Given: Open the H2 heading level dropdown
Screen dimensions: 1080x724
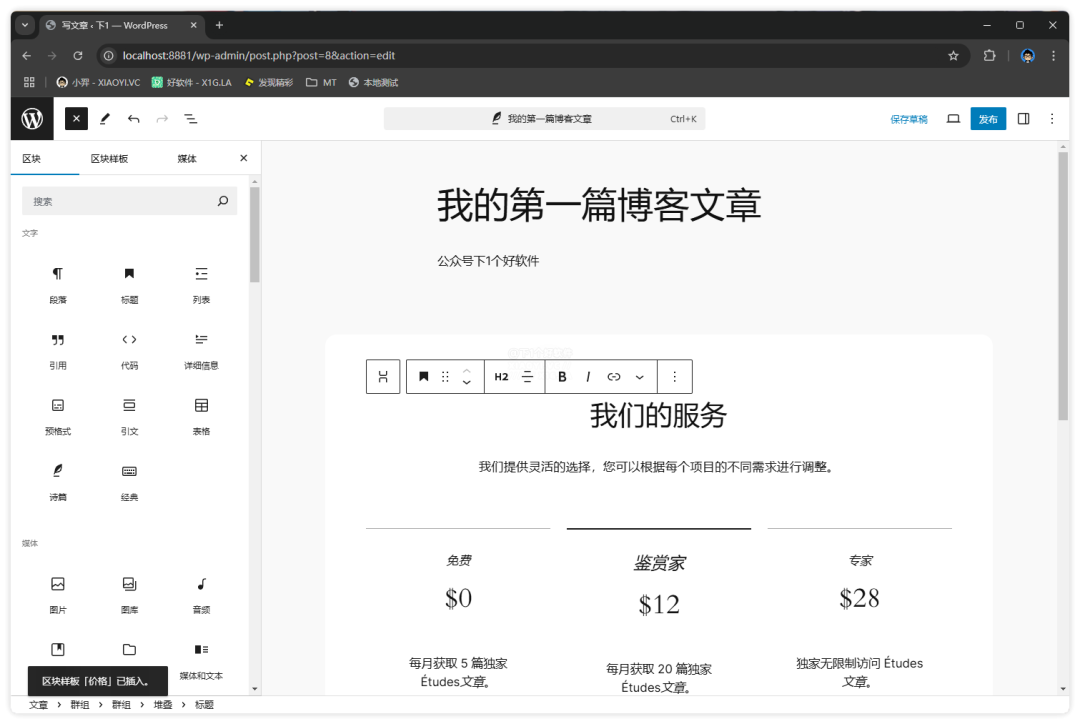Looking at the screenshot, I should click(x=501, y=377).
